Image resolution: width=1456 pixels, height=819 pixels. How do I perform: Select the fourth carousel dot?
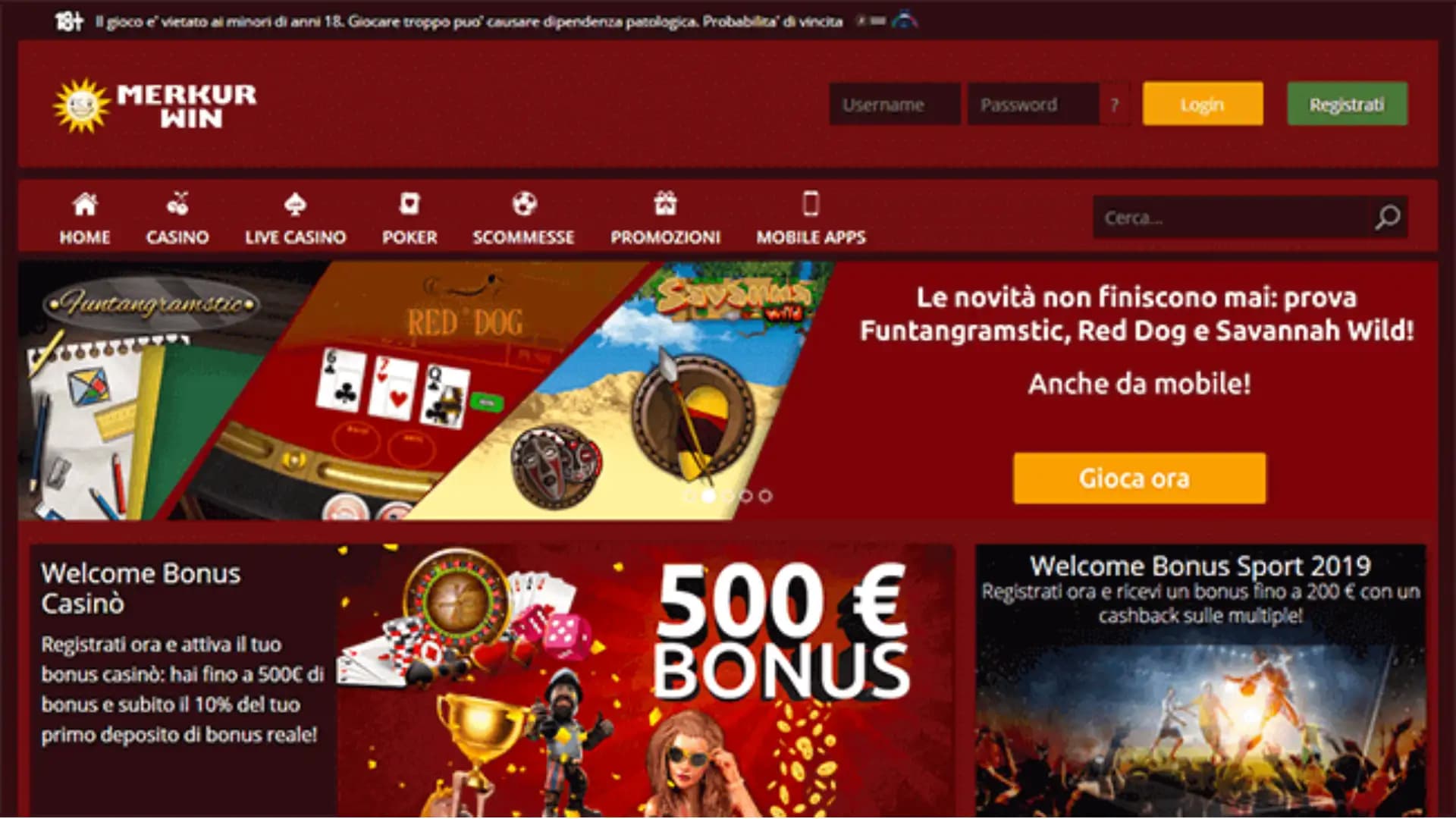(x=746, y=496)
